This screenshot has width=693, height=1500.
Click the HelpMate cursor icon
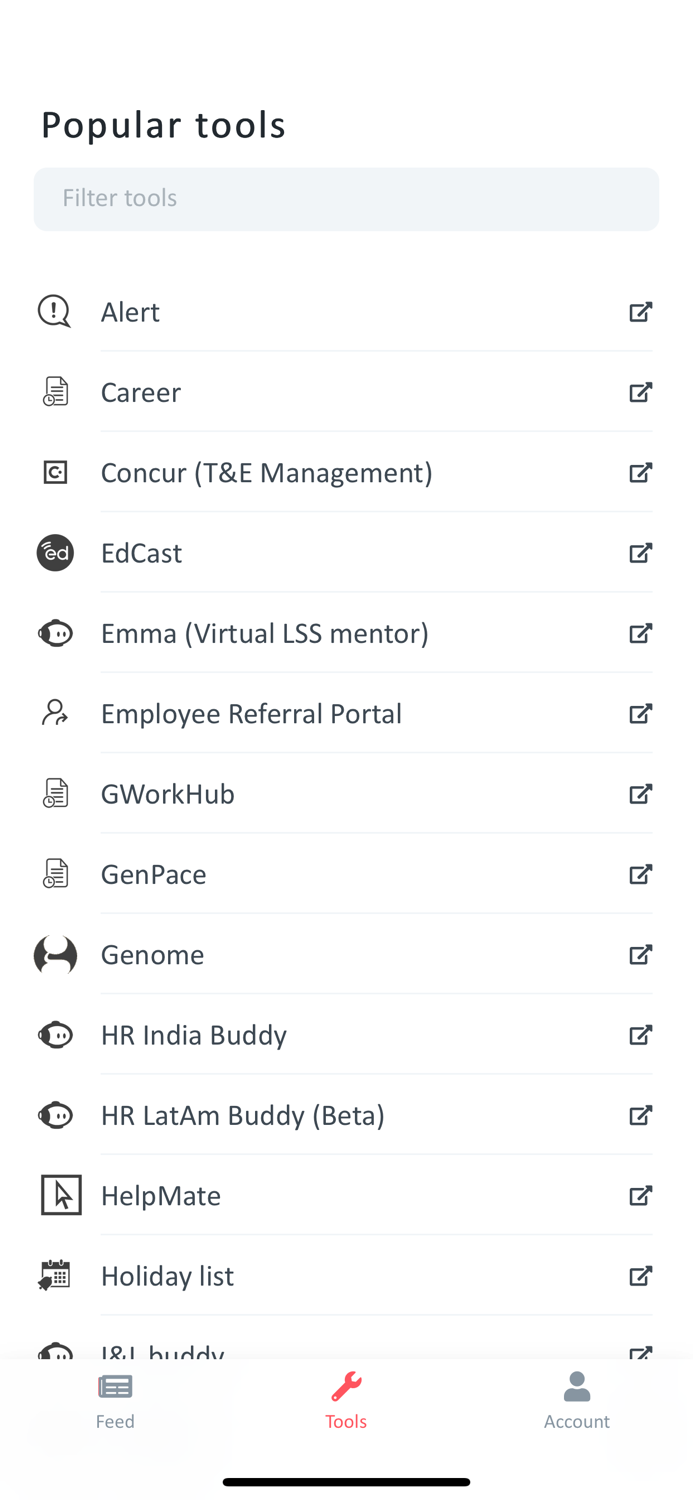pos(60,1194)
